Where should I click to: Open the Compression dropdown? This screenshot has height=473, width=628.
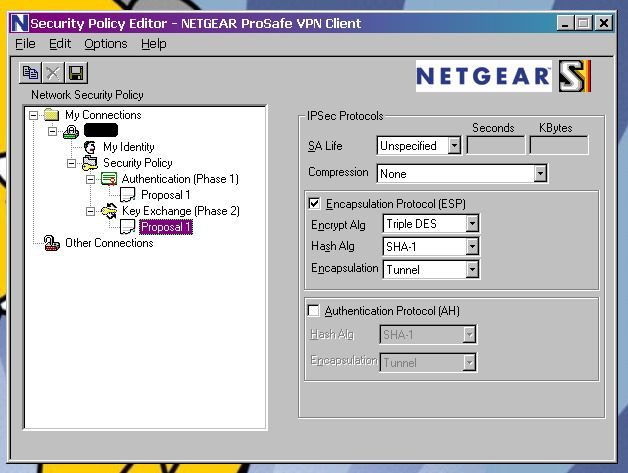pos(540,173)
